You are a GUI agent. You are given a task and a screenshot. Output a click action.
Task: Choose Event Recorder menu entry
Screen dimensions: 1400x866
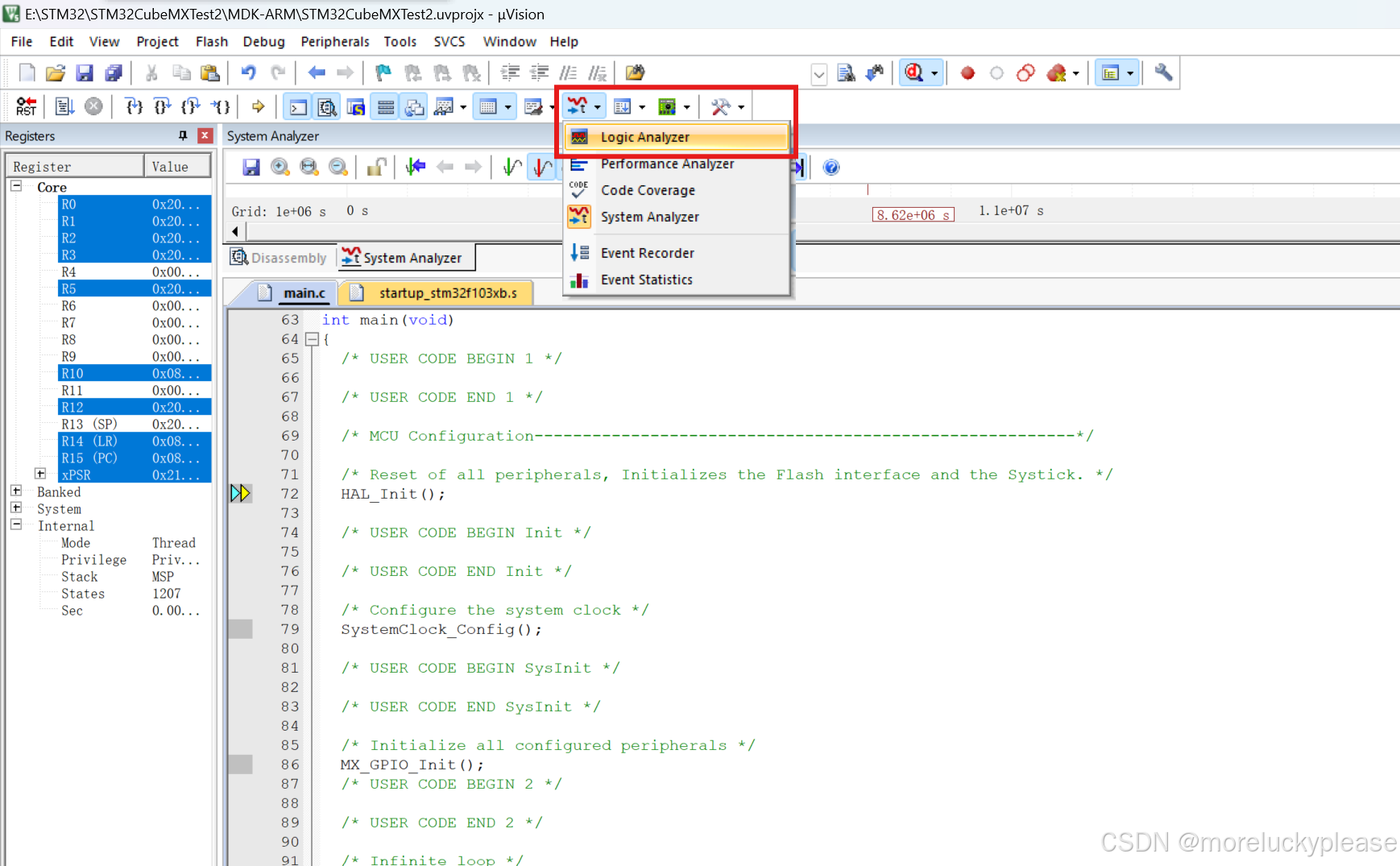tap(676, 253)
